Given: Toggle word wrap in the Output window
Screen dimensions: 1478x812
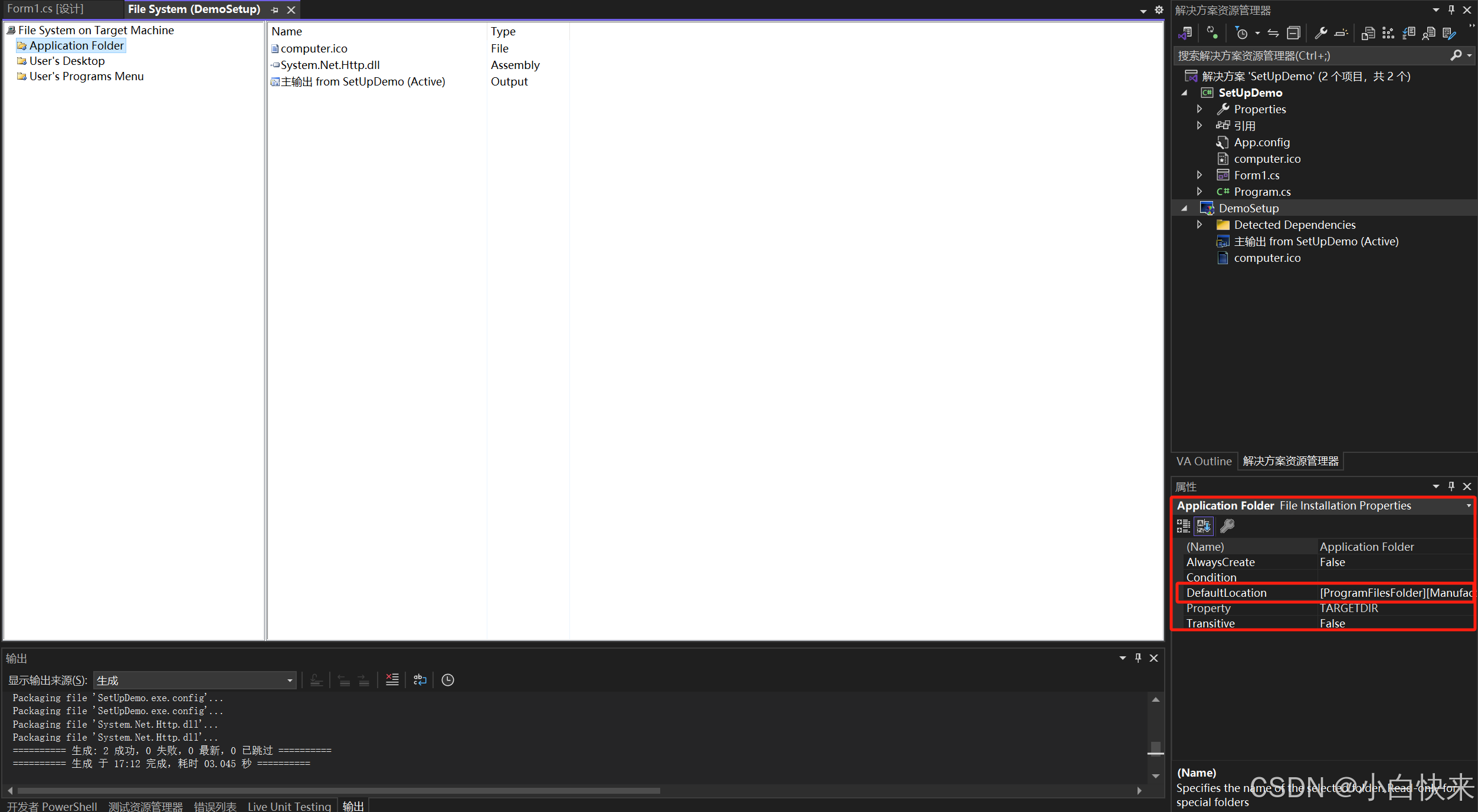Looking at the screenshot, I should pyautogui.click(x=420, y=680).
